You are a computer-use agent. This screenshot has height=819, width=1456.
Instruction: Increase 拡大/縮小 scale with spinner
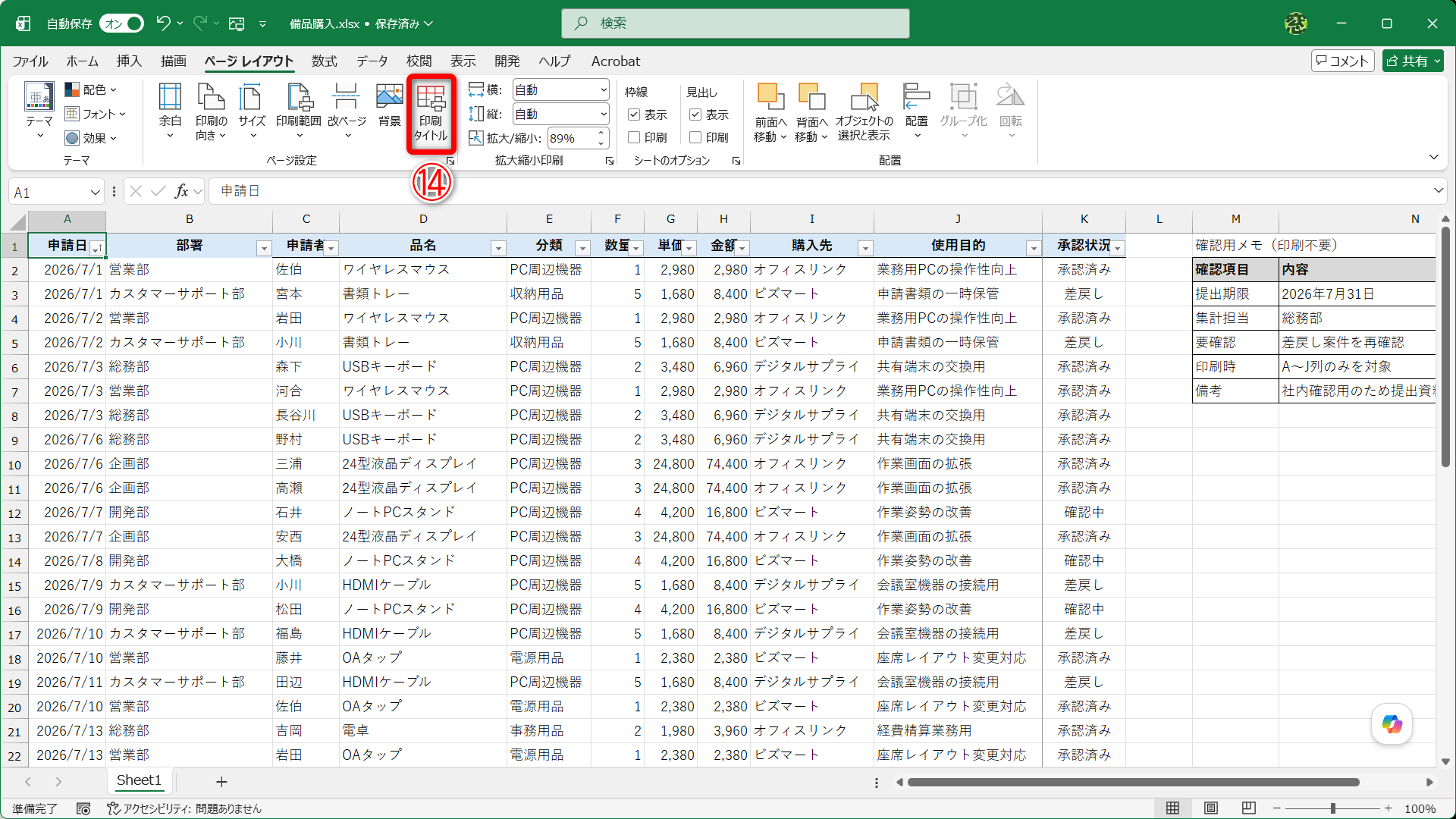tap(601, 133)
